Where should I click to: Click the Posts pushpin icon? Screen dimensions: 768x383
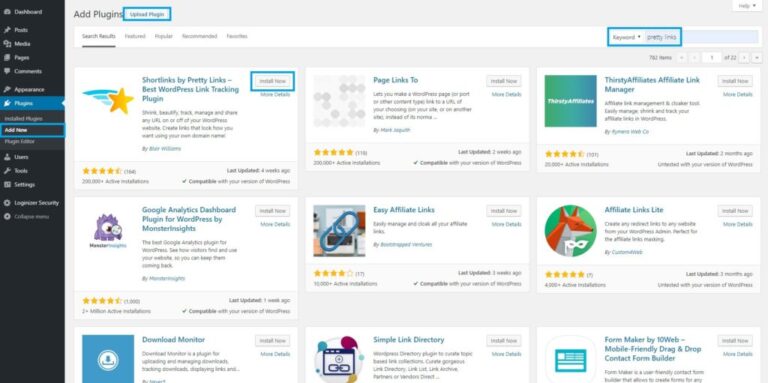coord(7,30)
